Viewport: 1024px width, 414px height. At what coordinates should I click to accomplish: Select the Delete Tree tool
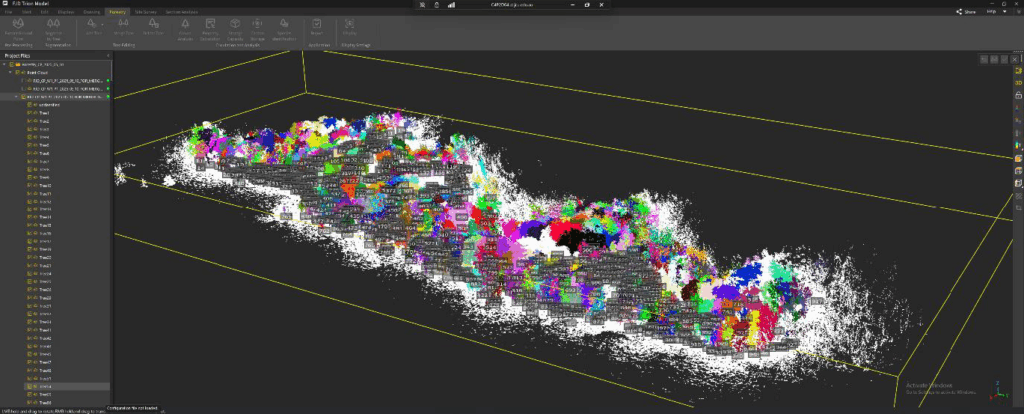tap(153, 24)
